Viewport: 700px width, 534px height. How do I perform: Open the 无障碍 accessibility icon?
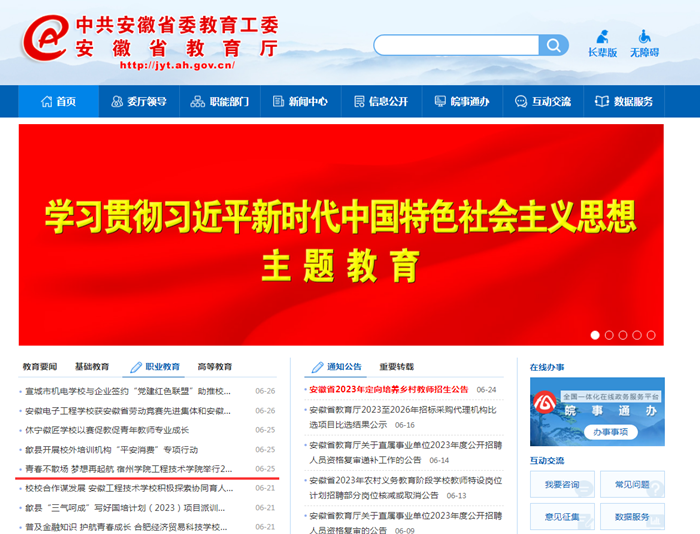(644, 44)
